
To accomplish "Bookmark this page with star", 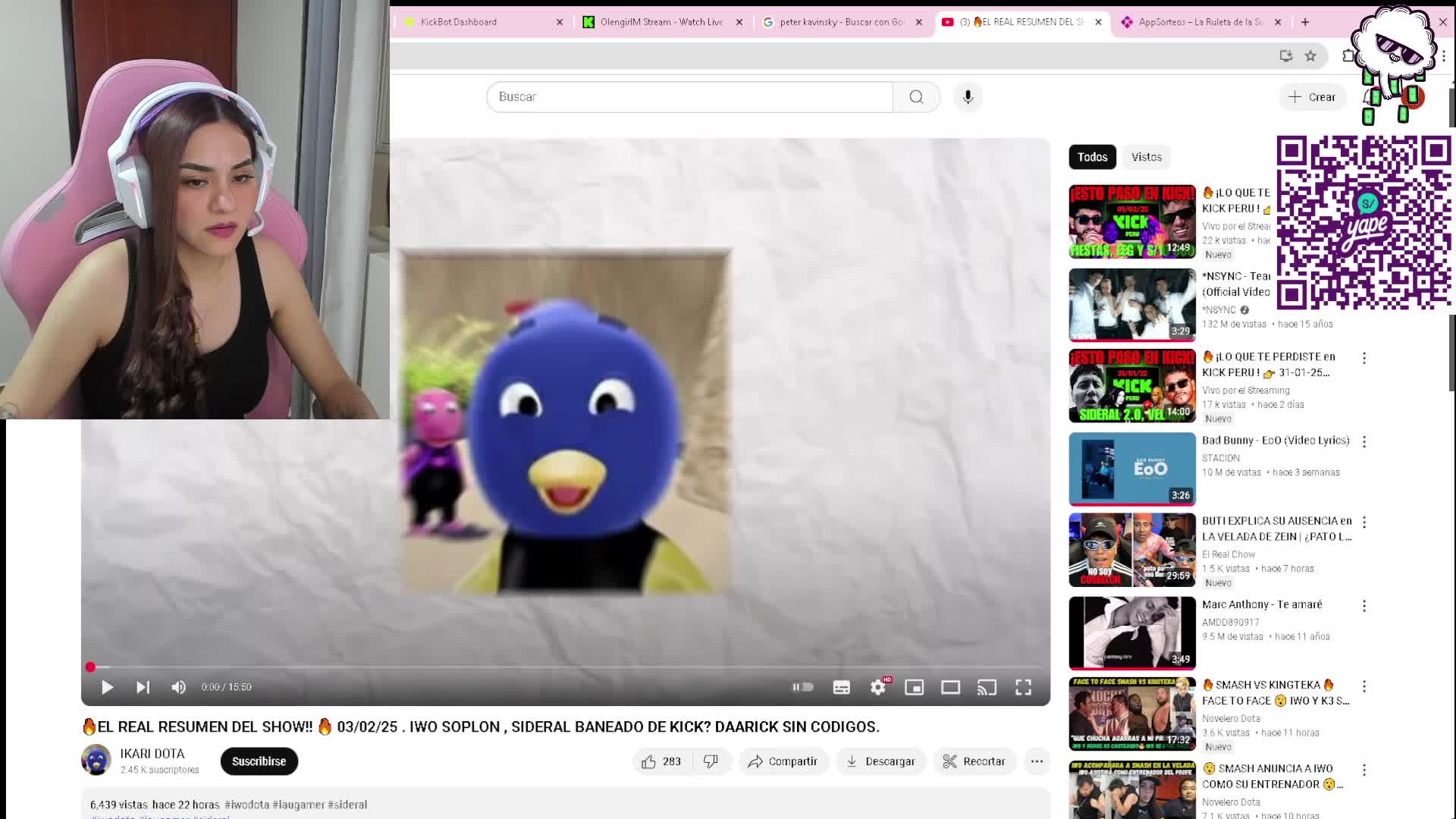I will pyautogui.click(x=1310, y=55).
